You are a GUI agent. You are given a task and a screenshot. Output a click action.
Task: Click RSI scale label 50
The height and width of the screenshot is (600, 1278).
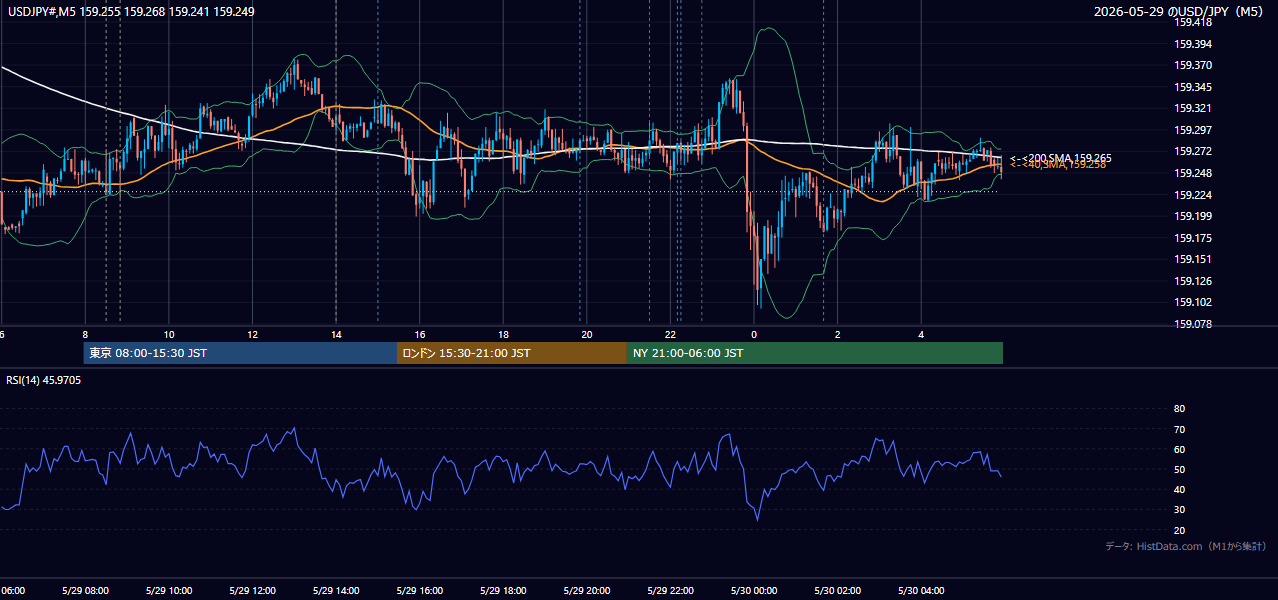click(1179, 469)
